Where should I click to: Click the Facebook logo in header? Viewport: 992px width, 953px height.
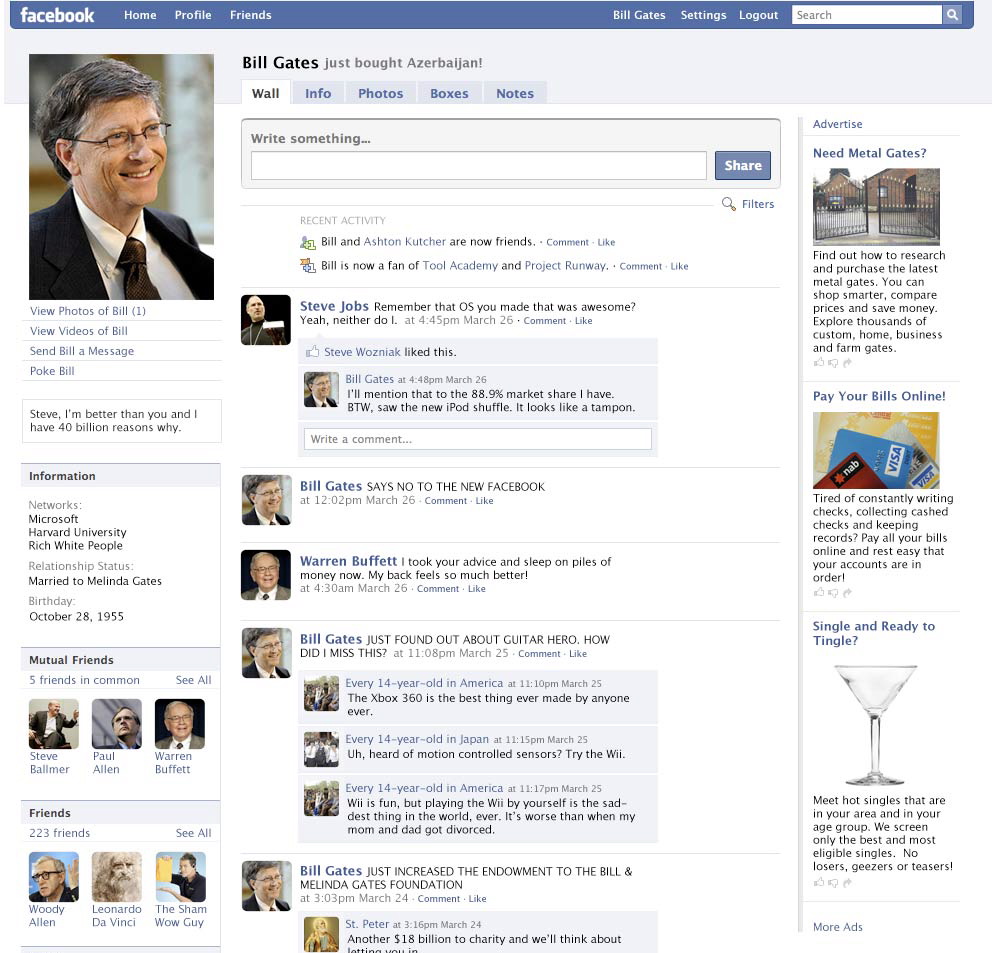[57, 15]
